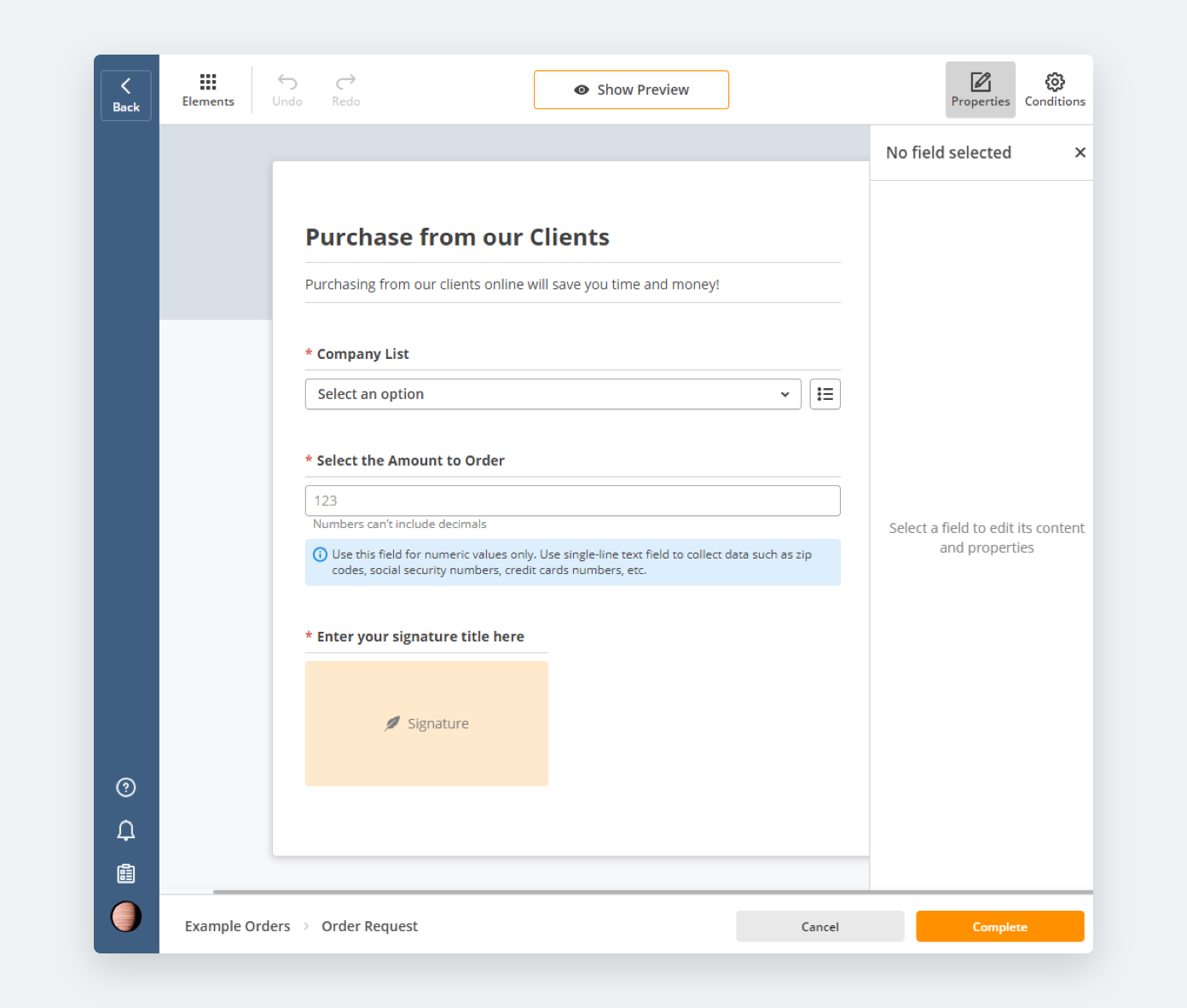Select the Purchase from our Clients heading
The width and height of the screenshot is (1187, 1008).
click(x=457, y=237)
